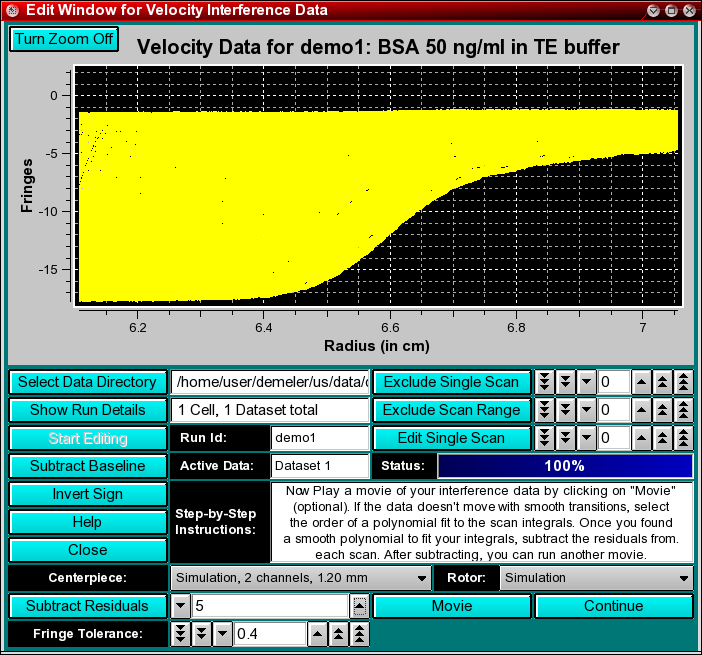
Task: Increase polynomial order next to value 5
Action: [359, 606]
